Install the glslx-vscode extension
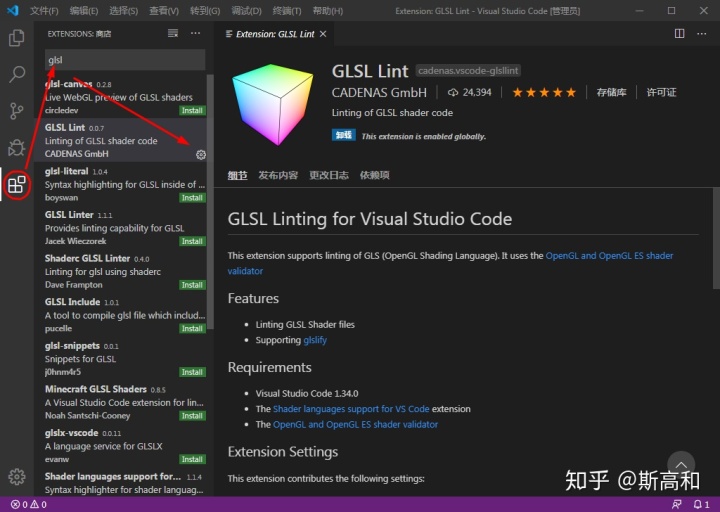 tap(192, 460)
